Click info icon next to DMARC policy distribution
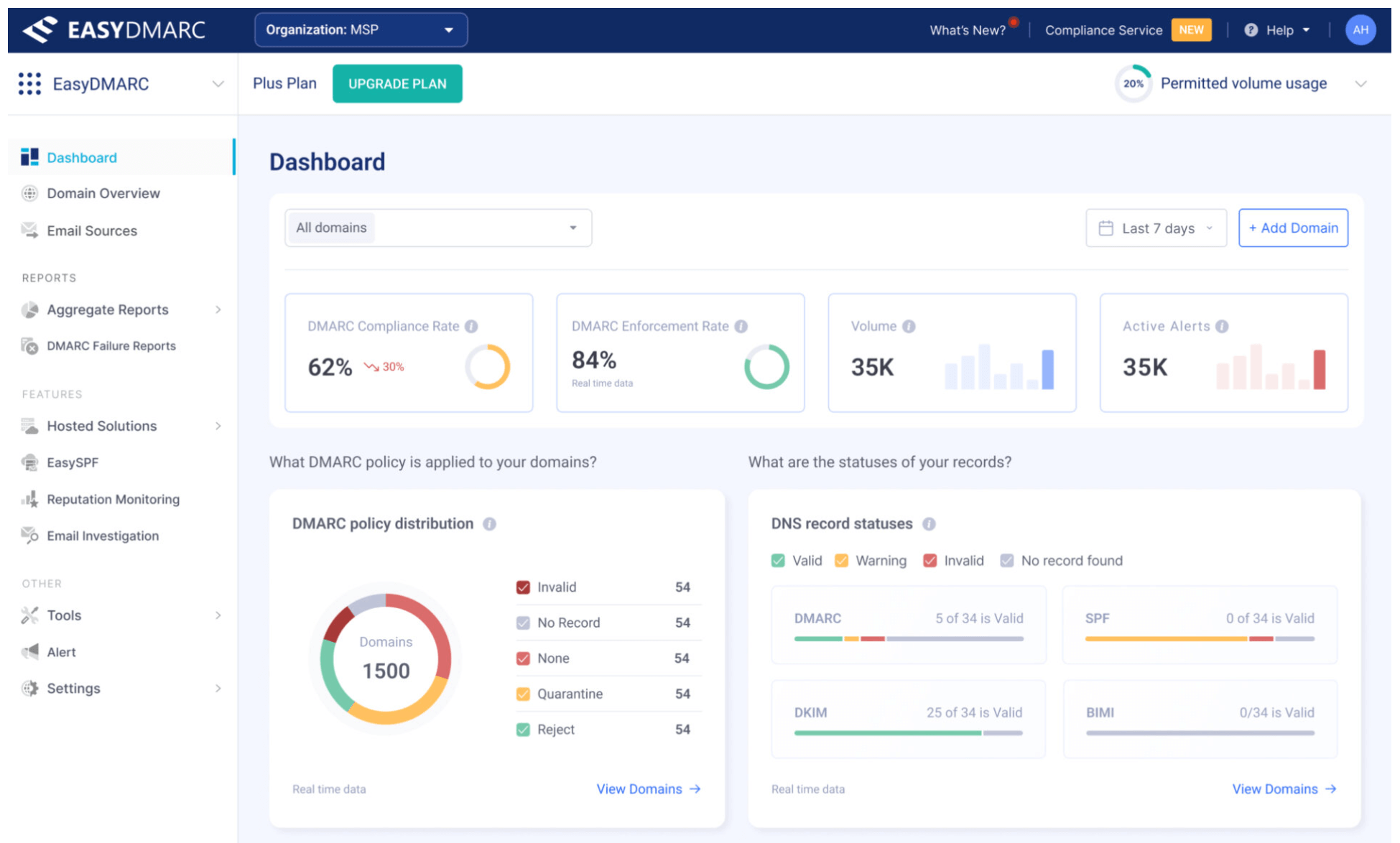 [x=490, y=524]
